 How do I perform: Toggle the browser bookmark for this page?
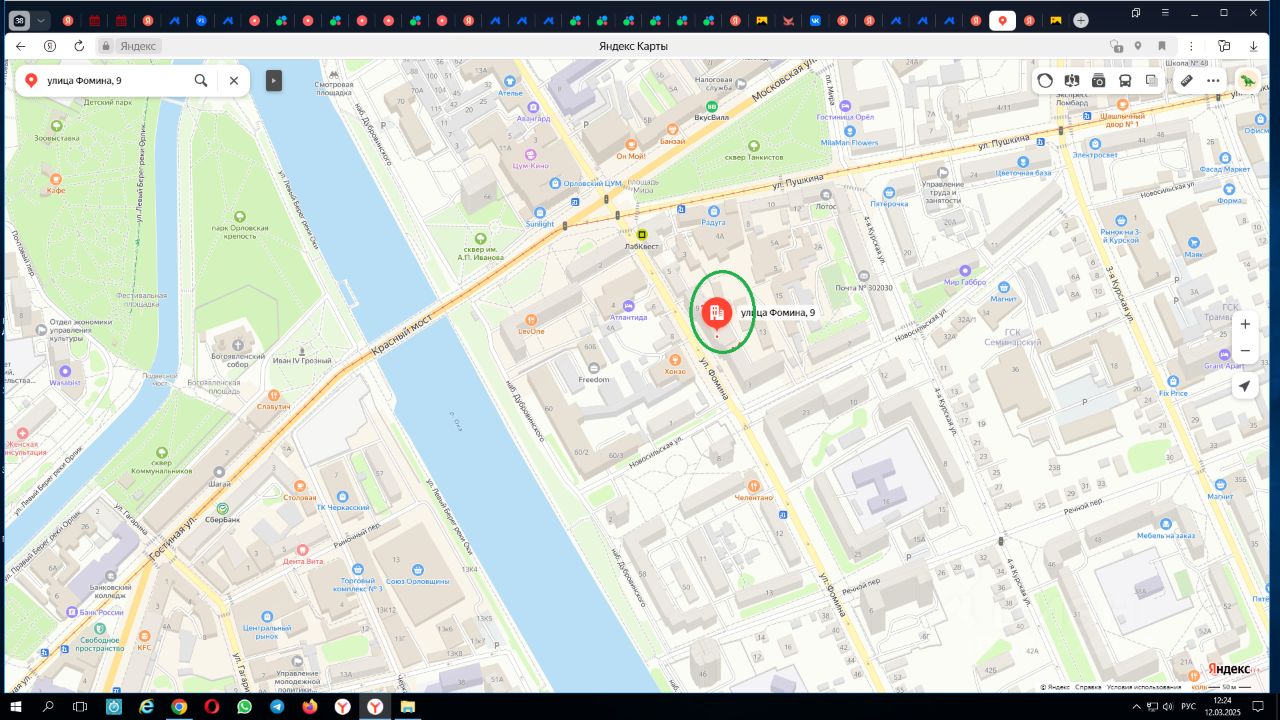(1162, 46)
